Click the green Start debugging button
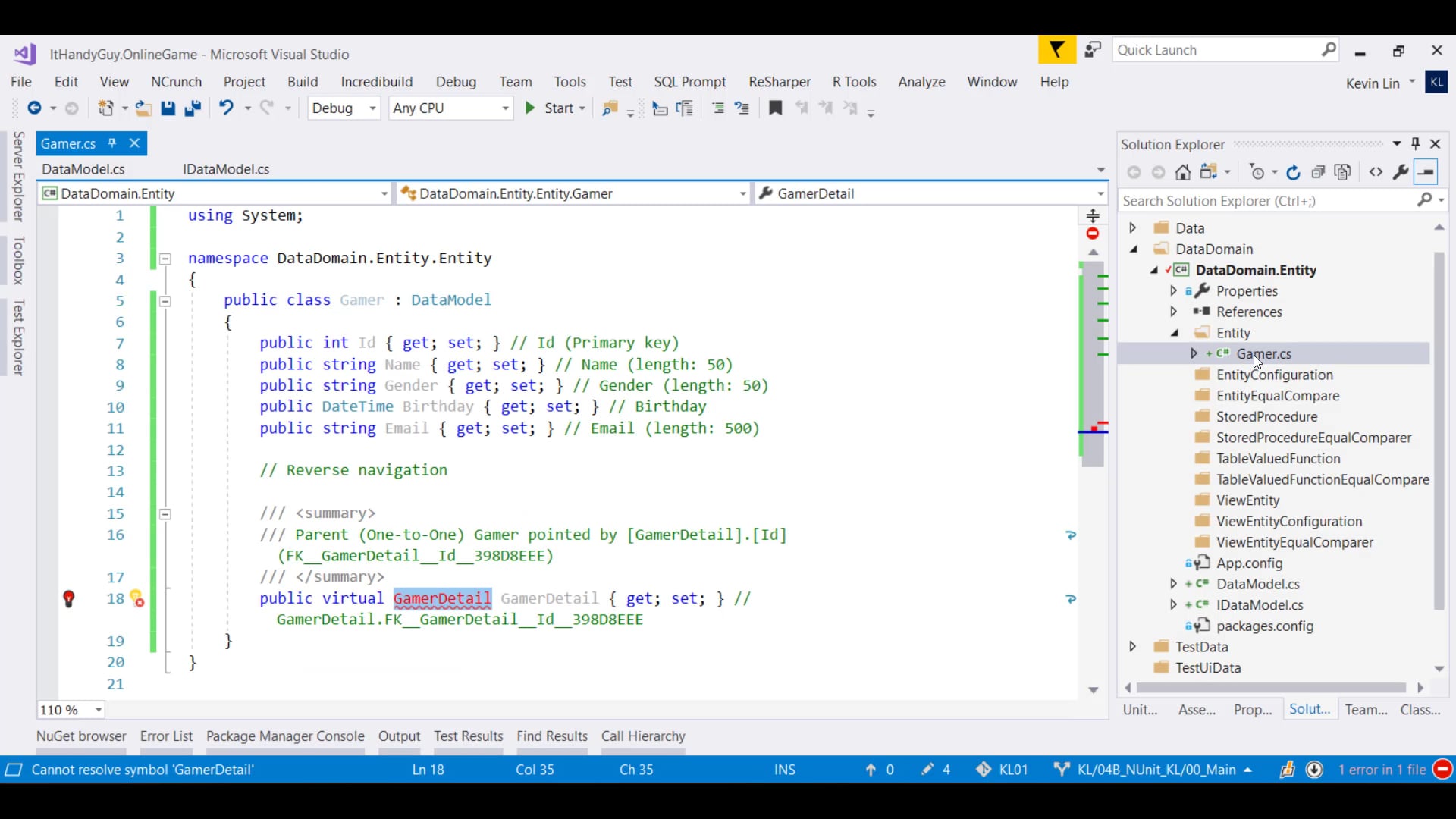This screenshot has height=819, width=1456. [530, 108]
